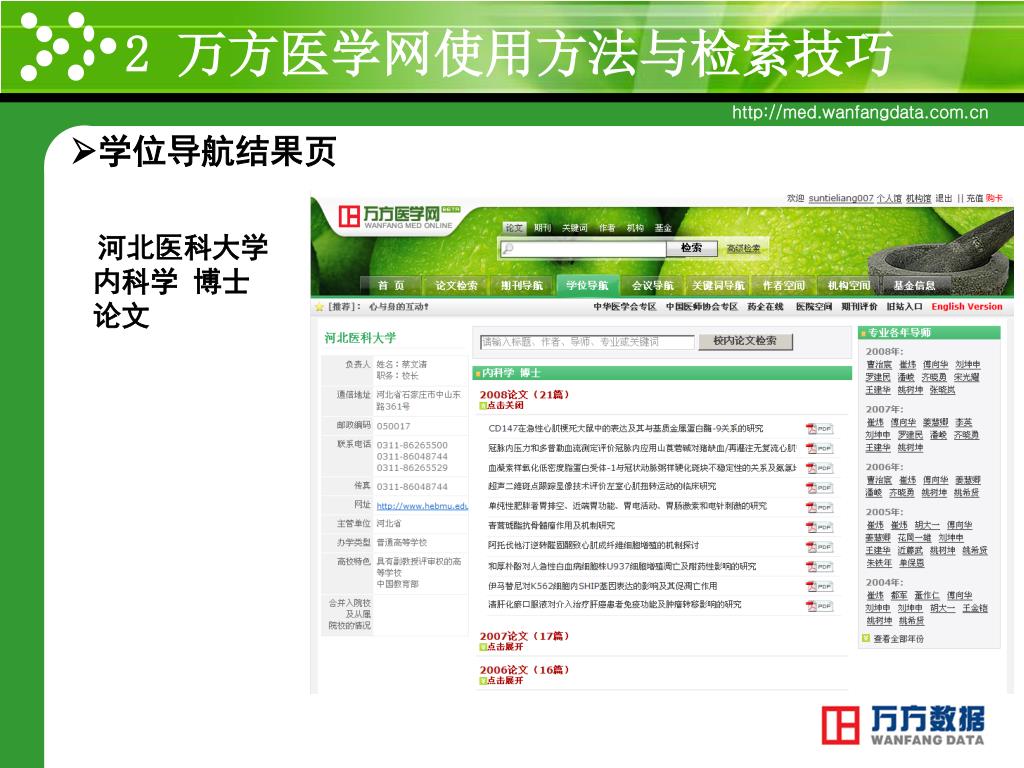The height and width of the screenshot is (768, 1024).
Task: Select the 机构 search type tab
Action: [x=635, y=227]
